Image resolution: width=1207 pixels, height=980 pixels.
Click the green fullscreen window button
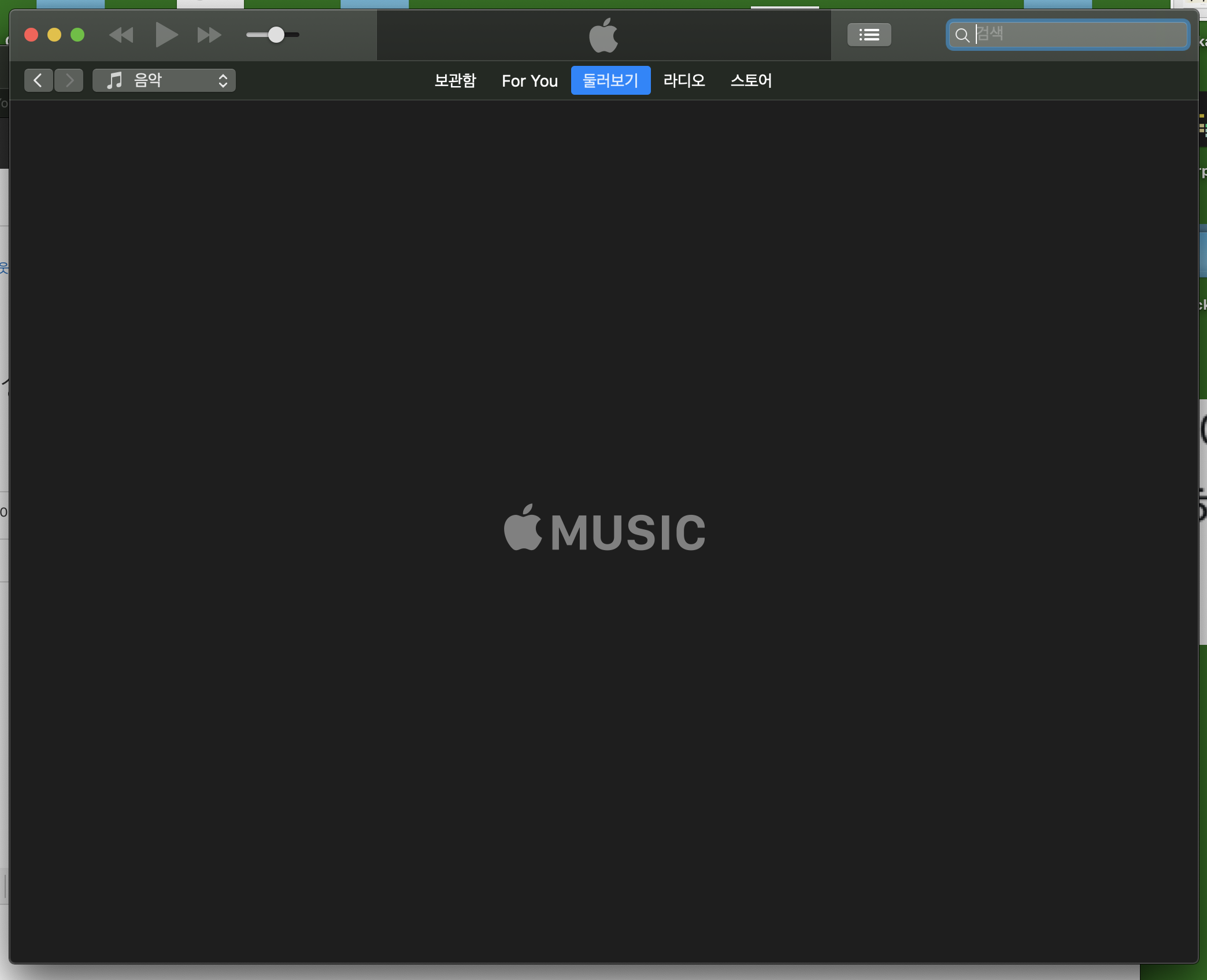point(77,35)
